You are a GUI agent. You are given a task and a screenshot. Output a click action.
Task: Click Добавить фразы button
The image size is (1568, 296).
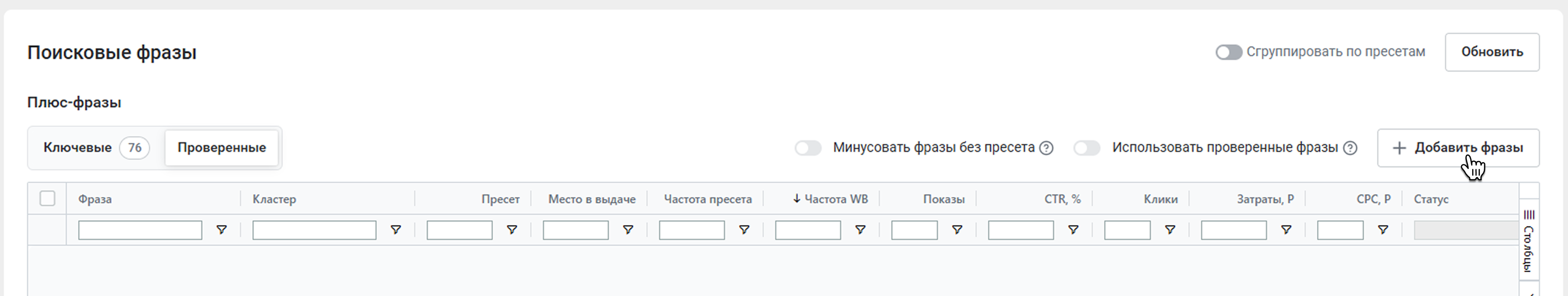1458,148
